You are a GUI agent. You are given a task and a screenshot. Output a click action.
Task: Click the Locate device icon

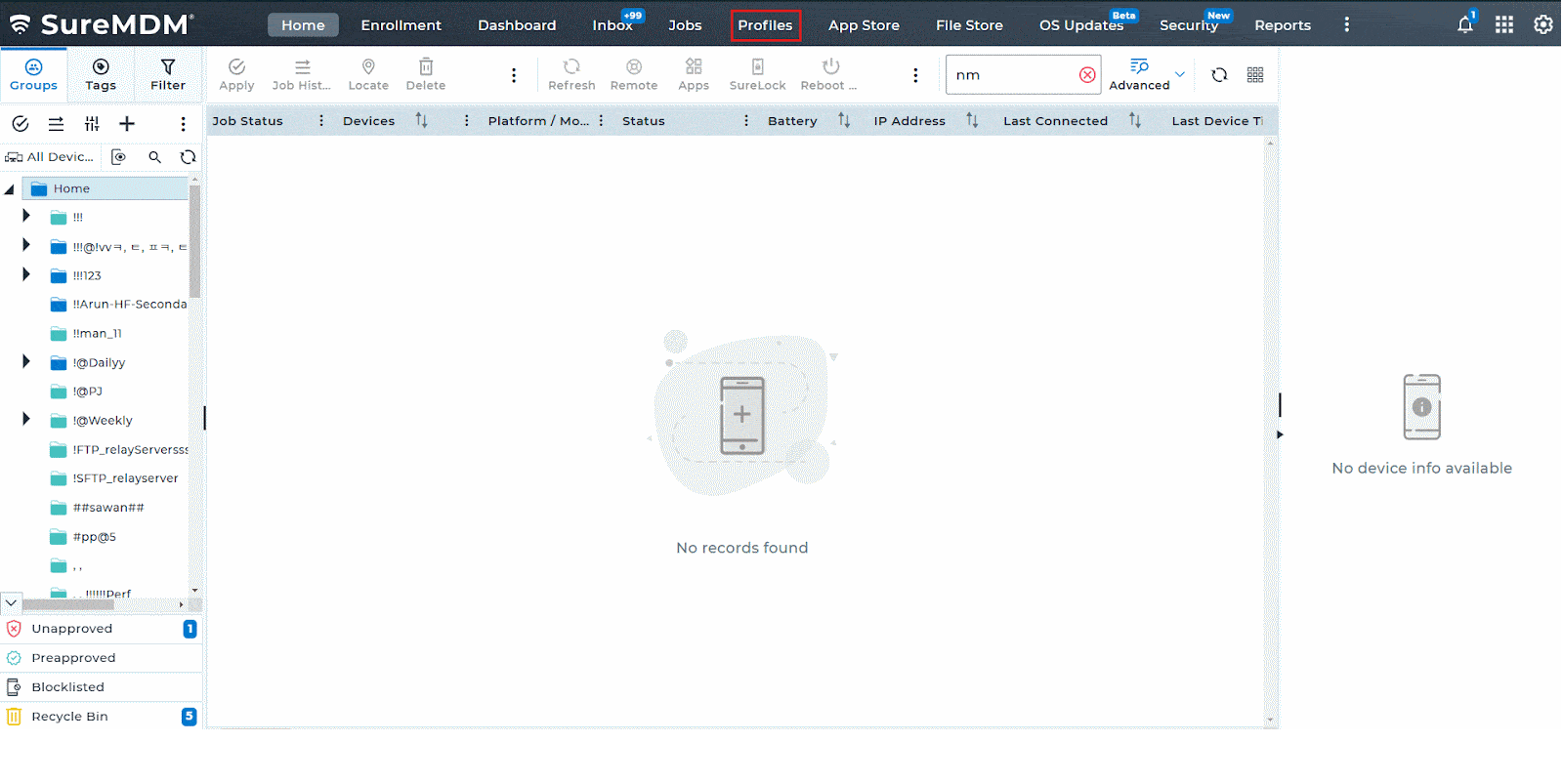368,74
